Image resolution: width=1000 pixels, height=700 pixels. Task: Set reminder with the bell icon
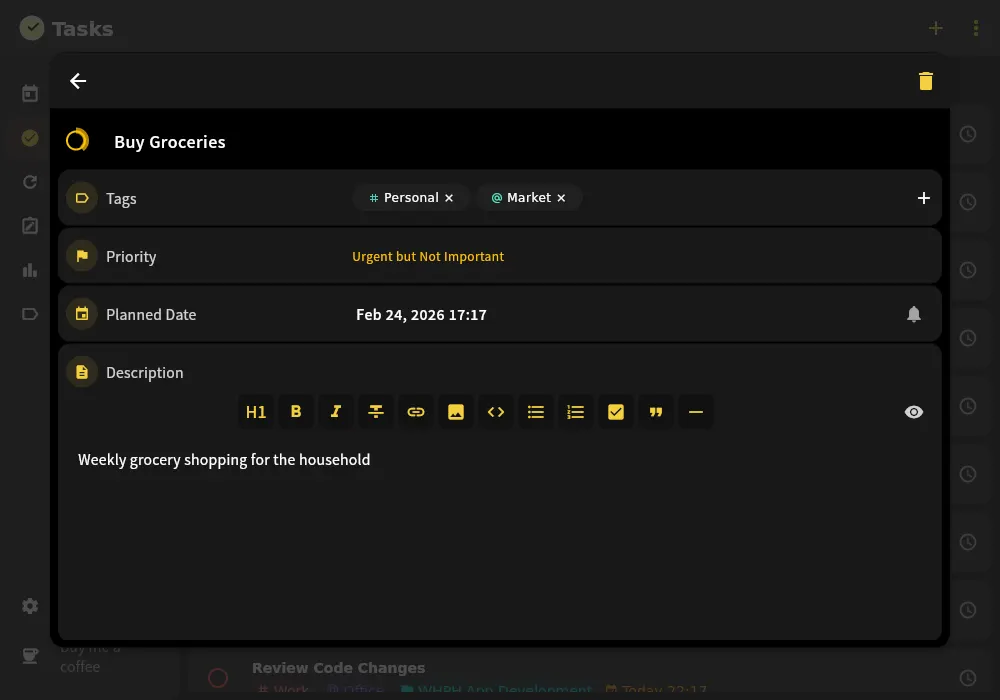click(x=913, y=314)
